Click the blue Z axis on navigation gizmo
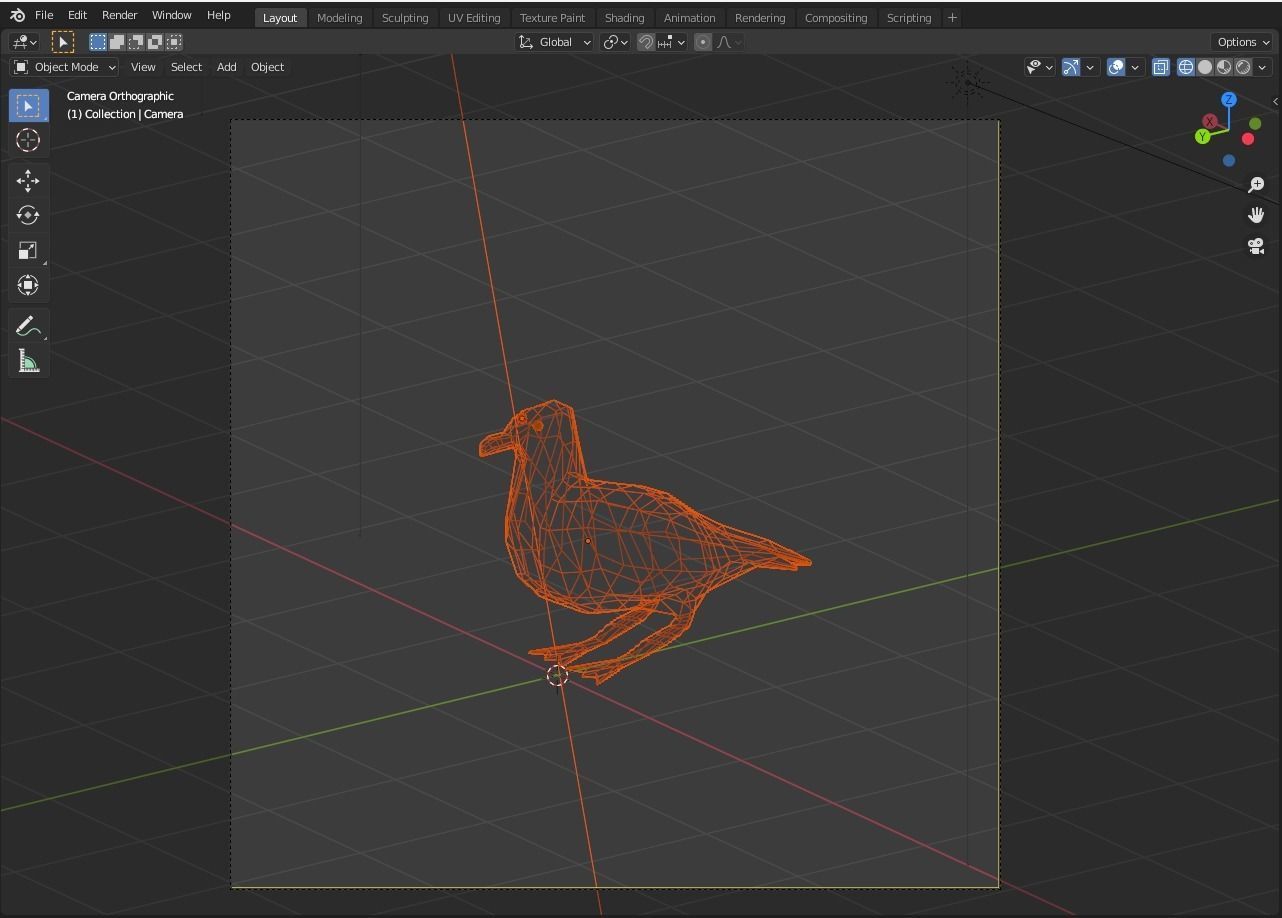The width and height of the screenshot is (1282, 918). coord(1229,100)
